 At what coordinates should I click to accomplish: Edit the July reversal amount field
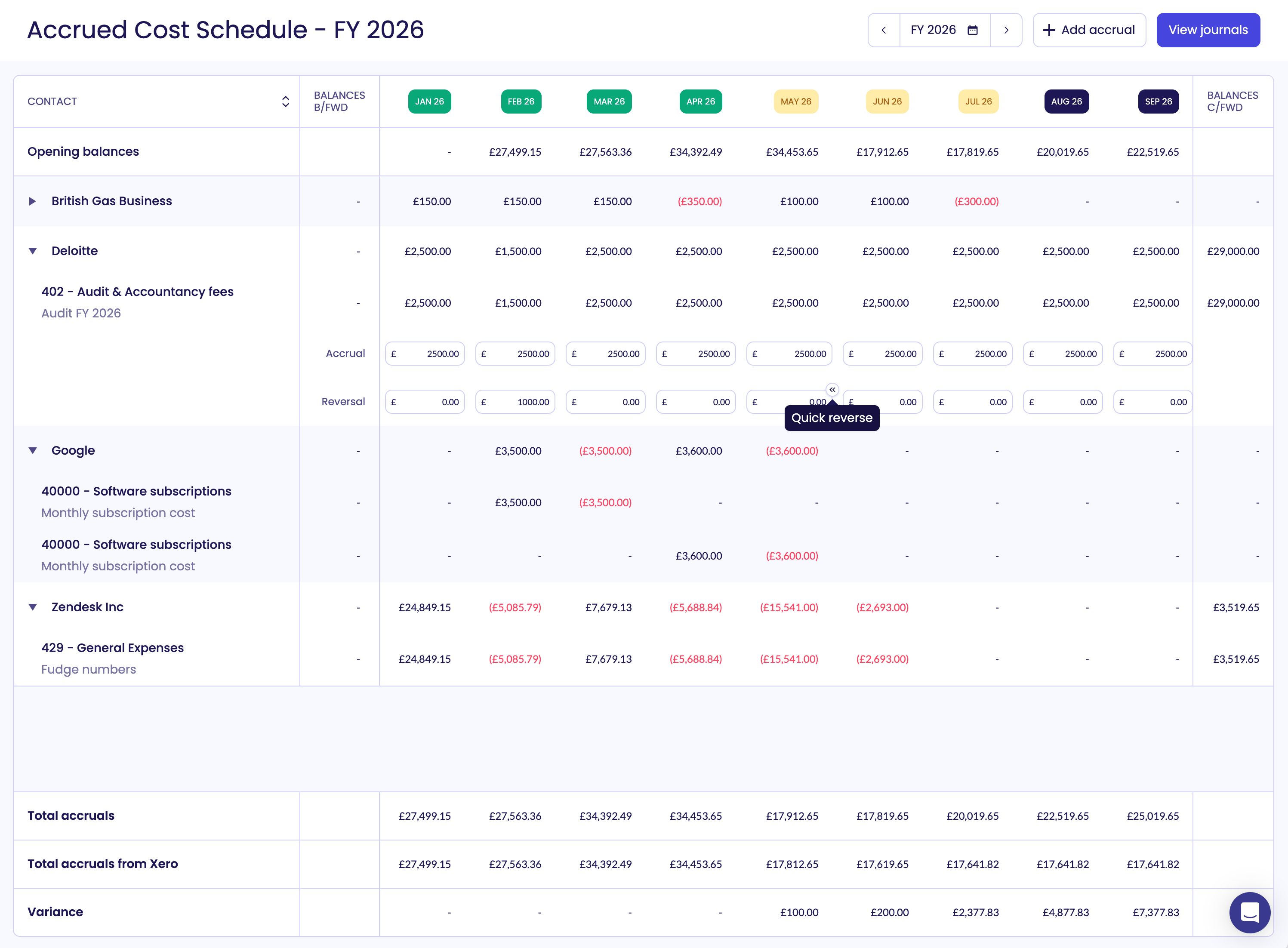[973, 402]
